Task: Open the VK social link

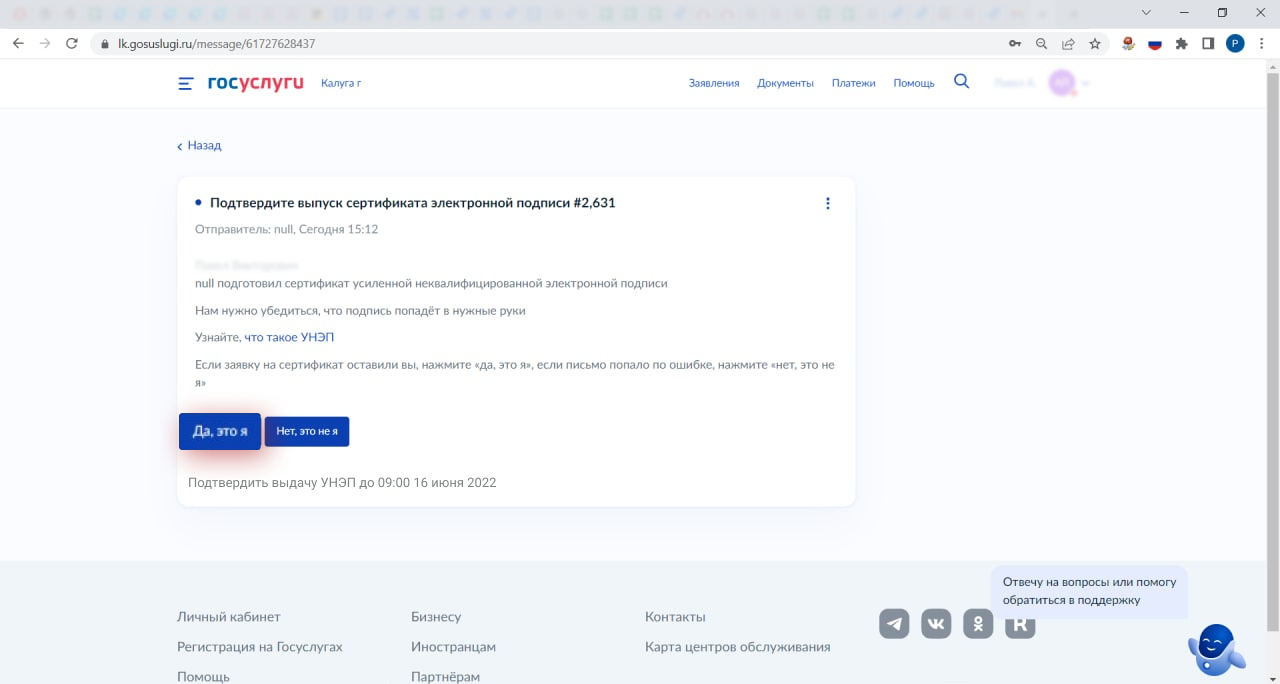Action: coord(936,624)
